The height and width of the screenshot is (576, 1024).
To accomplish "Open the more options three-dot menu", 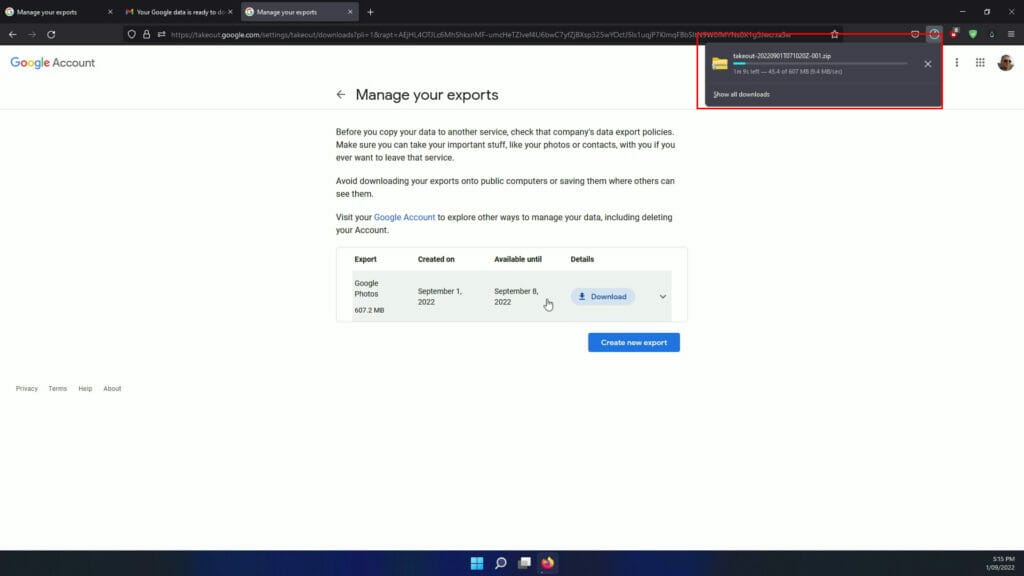I will 956,62.
